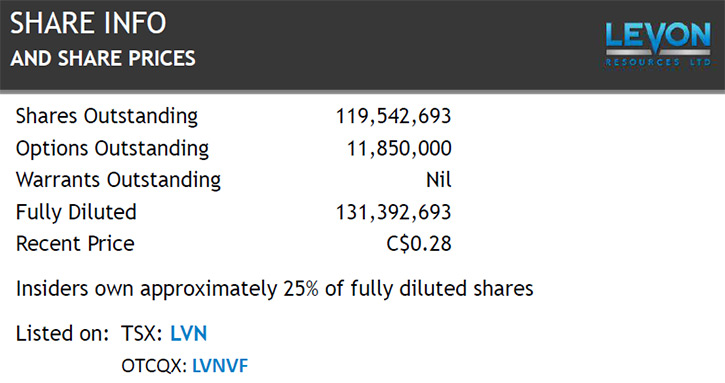725x383 pixels.
Task: Select the Options Outstanding label
Action: (112, 149)
